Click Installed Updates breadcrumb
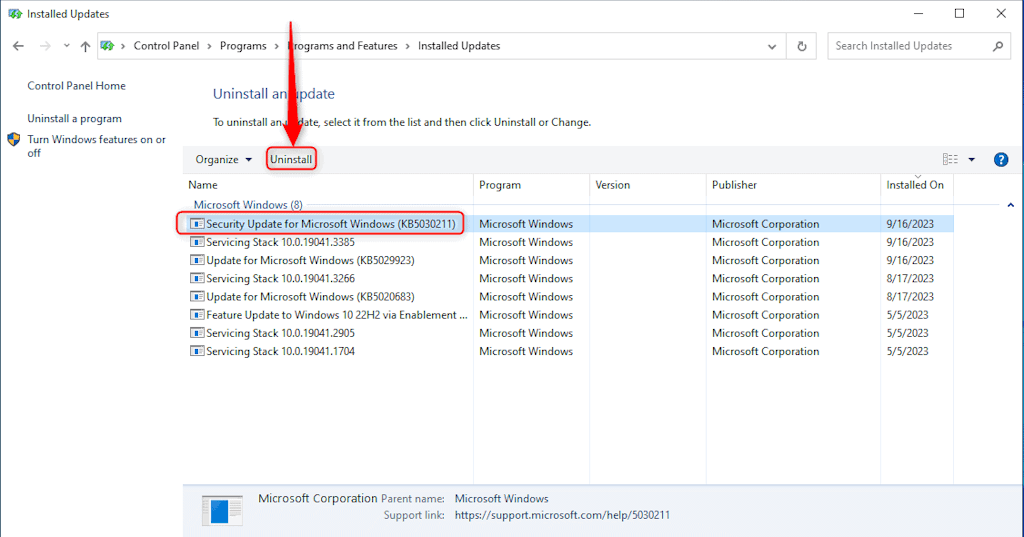1024x537 pixels. [459, 46]
